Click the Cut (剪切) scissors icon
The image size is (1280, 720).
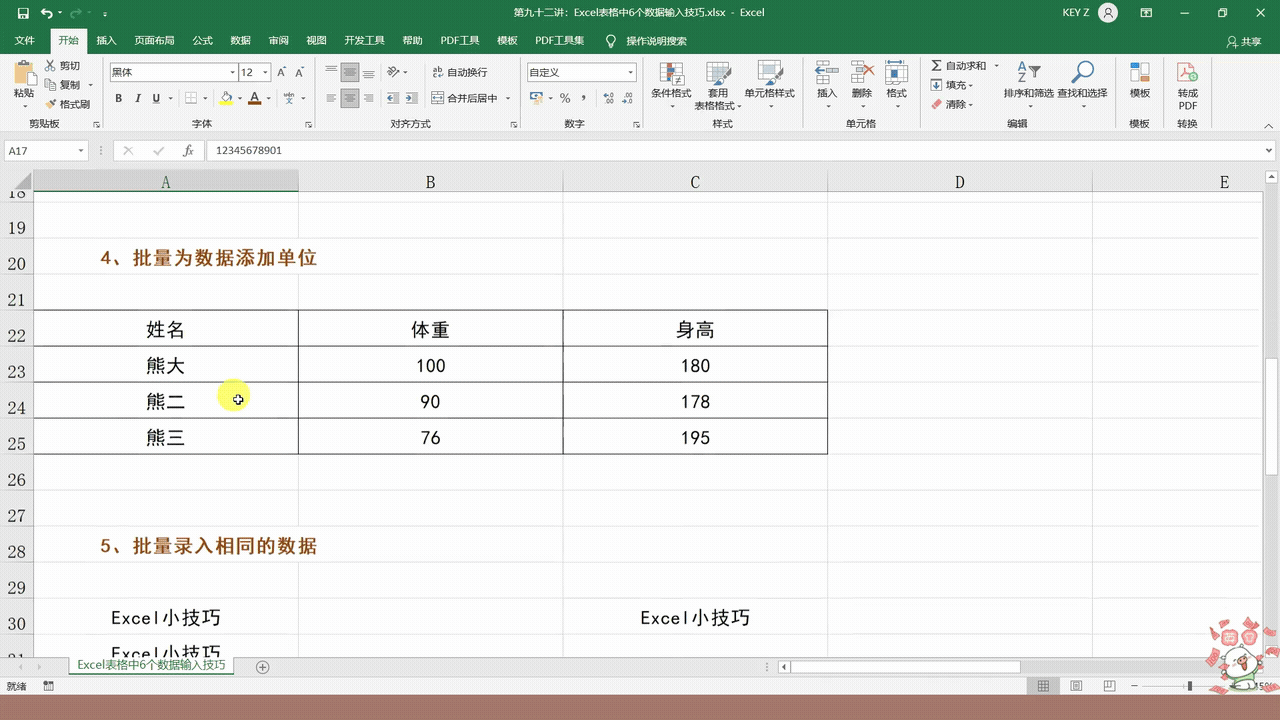(51, 66)
